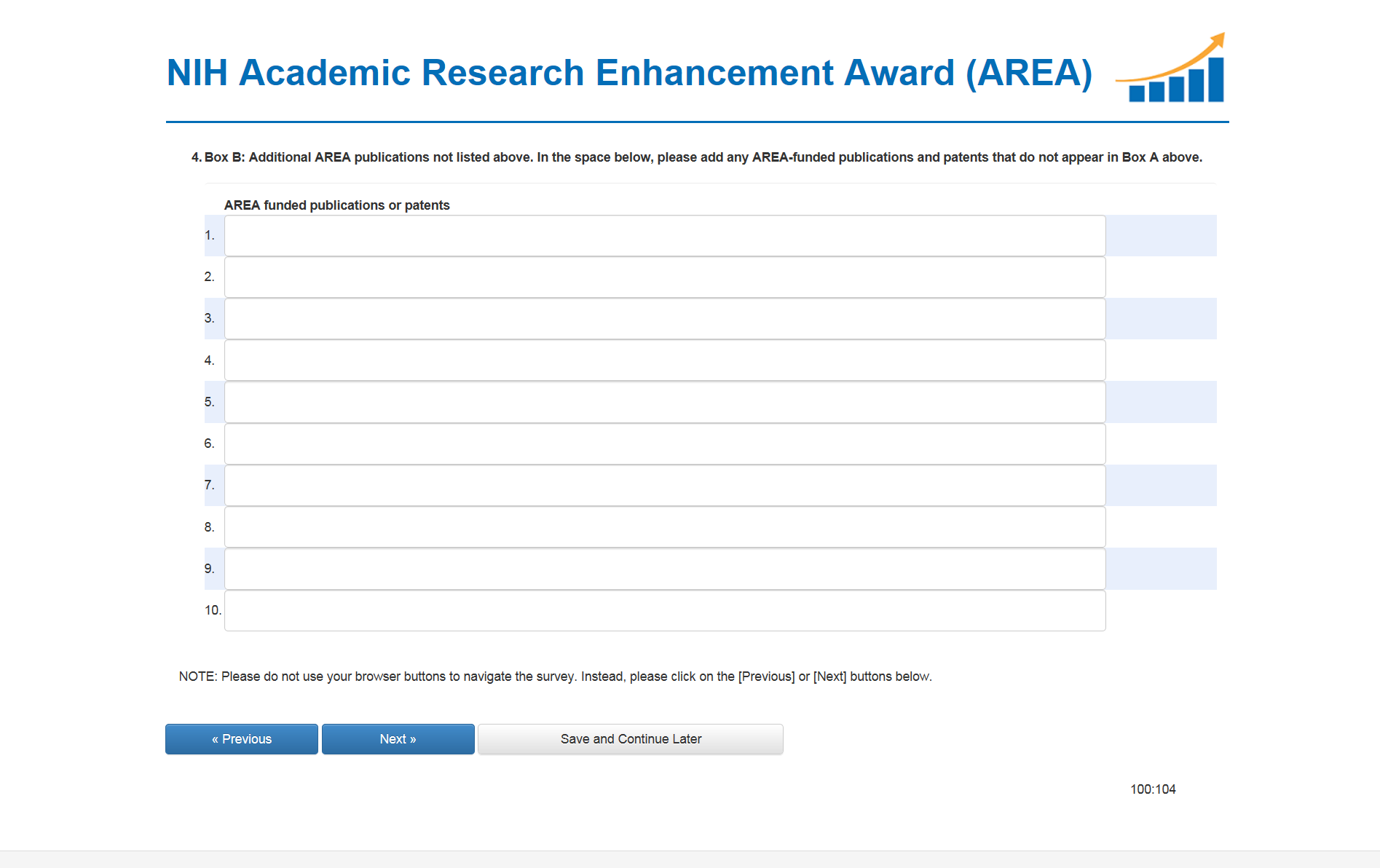Screen dimensions: 1380x868
Task: Focus publication entry field number 9
Action: 664,569
